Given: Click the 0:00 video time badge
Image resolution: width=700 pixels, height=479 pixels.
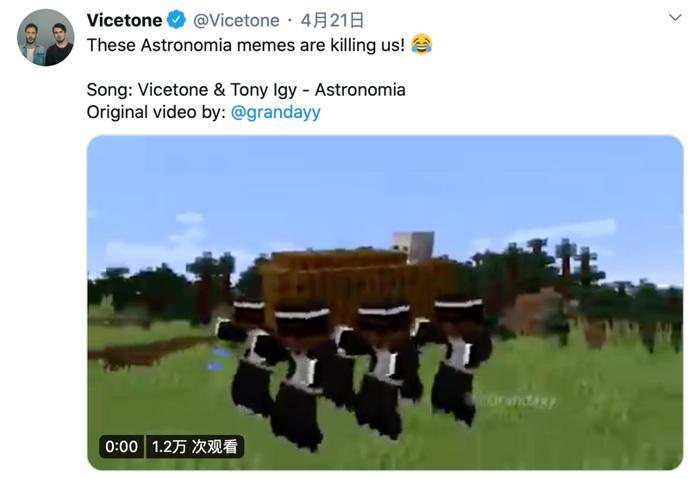Looking at the screenshot, I should tap(121, 446).
